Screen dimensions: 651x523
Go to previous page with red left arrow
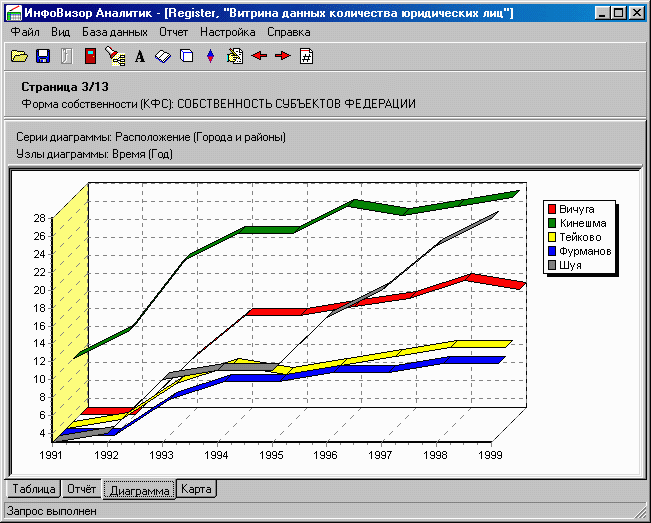[259, 55]
